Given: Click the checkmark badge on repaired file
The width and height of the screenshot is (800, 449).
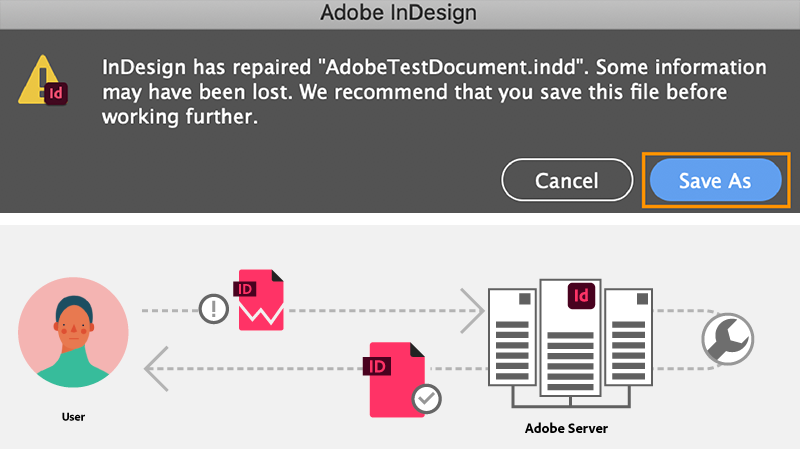Looking at the screenshot, I should pyautogui.click(x=427, y=399).
